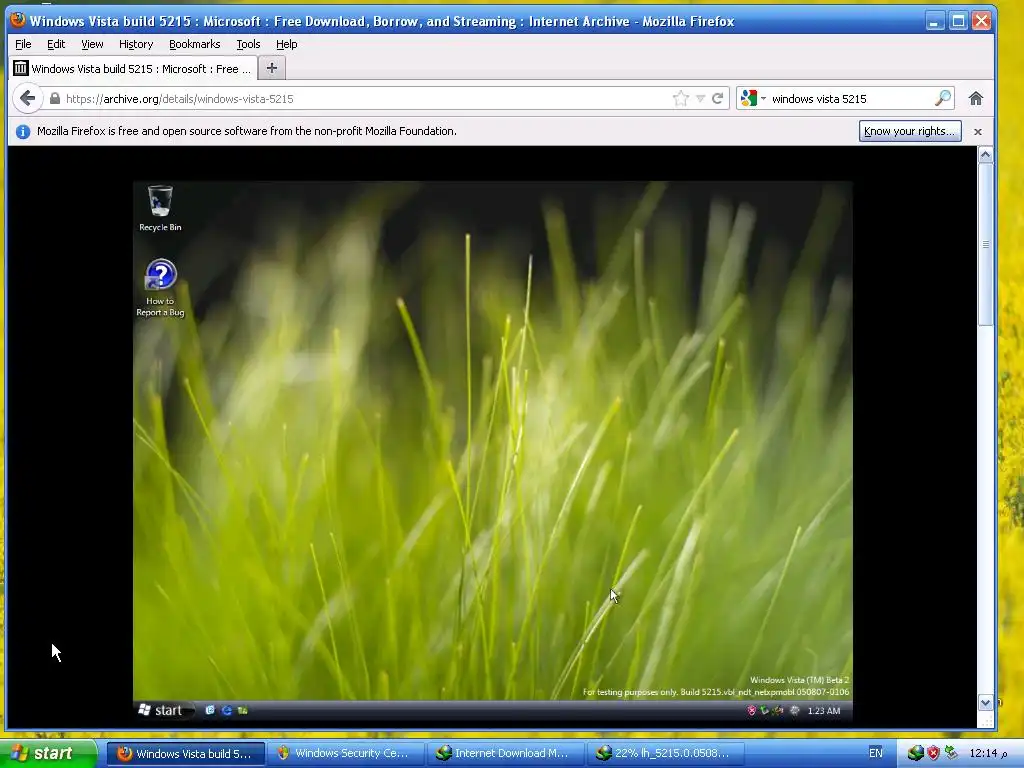Click the How to Report a Bug icon
Screen dimensions: 1024x768
pos(160,288)
